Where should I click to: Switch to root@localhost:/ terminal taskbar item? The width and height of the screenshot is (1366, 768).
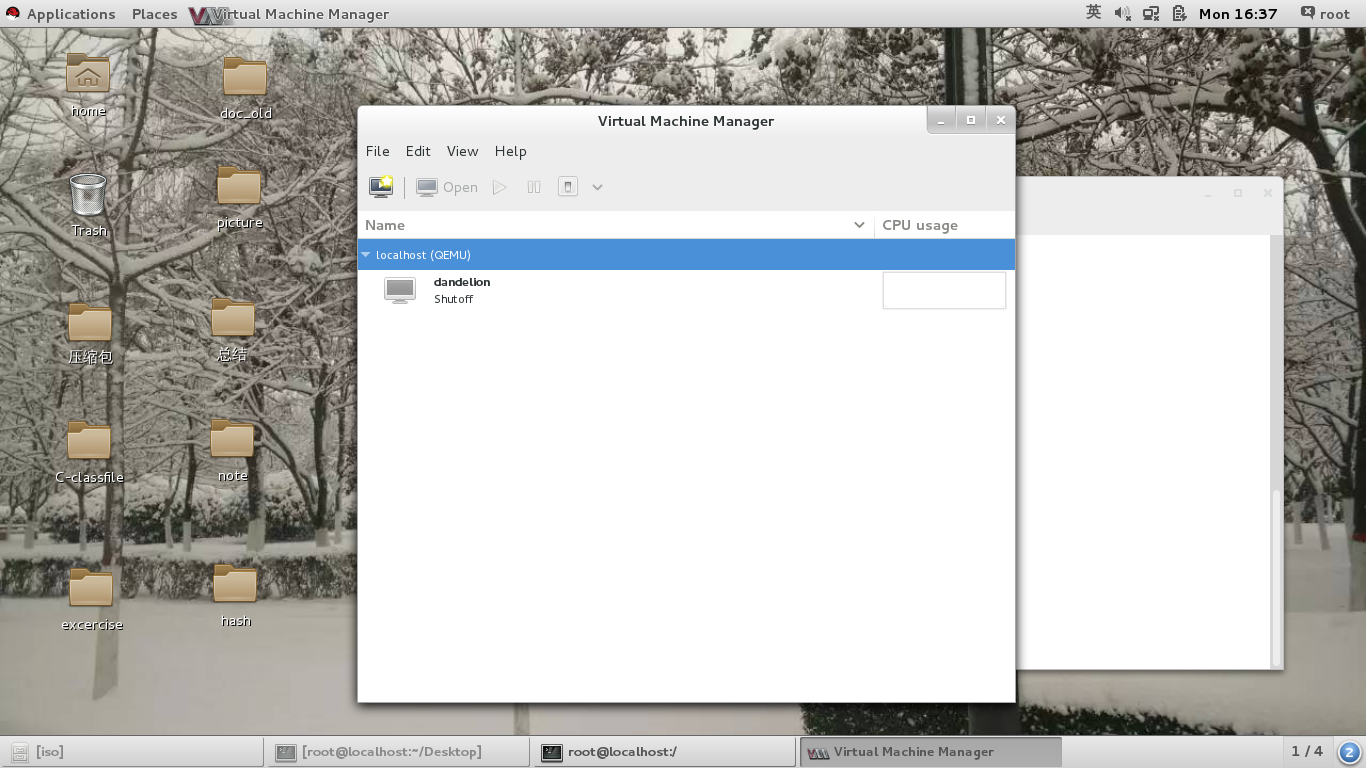(x=664, y=752)
